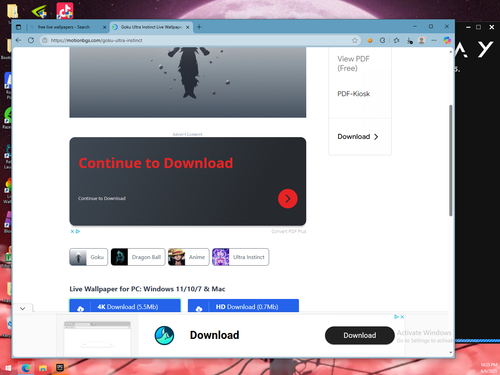
Task: Open a new browser tab with plus
Action: (x=199, y=27)
